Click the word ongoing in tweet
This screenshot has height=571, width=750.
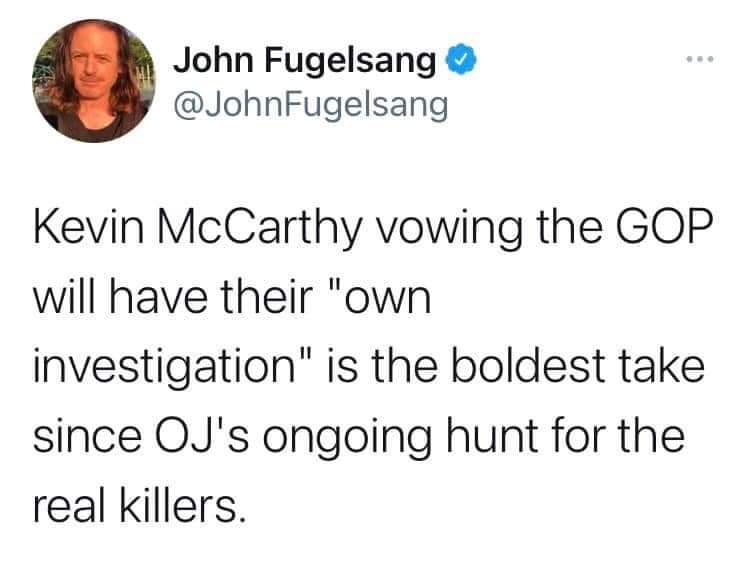coord(346,439)
